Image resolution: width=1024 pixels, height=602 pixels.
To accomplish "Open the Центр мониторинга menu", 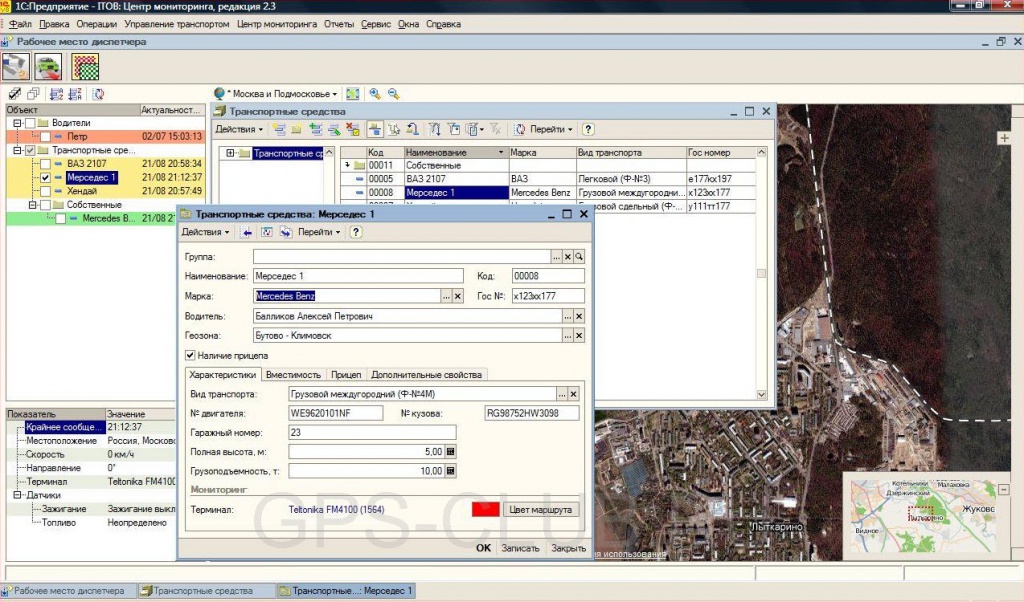I will (x=277, y=24).
